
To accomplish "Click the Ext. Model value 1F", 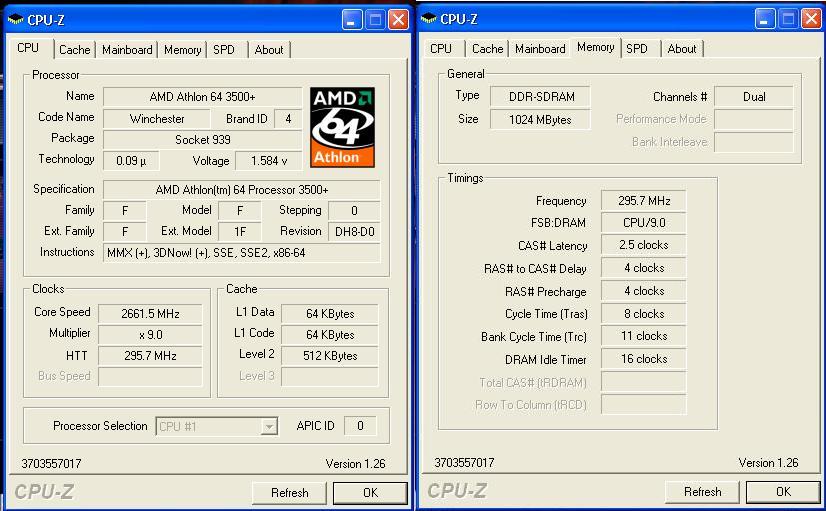I will click(240, 232).
